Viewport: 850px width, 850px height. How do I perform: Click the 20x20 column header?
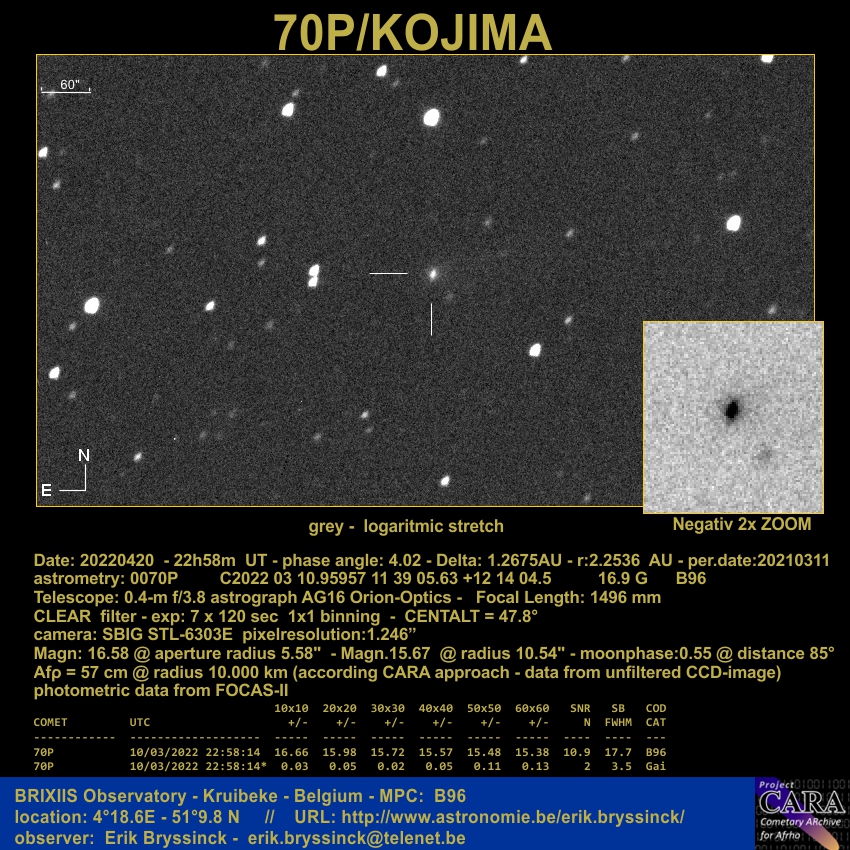[x=339, y=709]
